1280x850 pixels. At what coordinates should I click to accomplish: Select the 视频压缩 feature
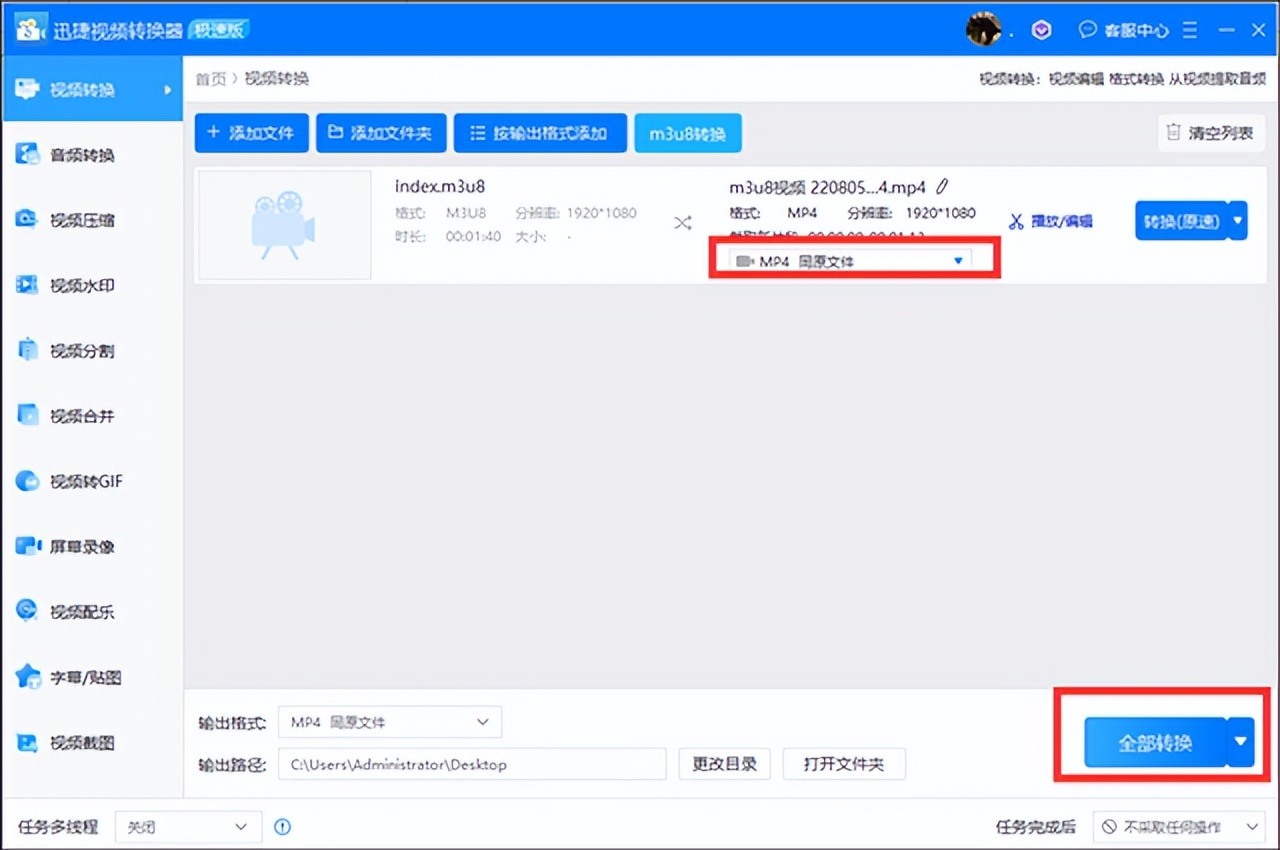(x=70, y=220)
